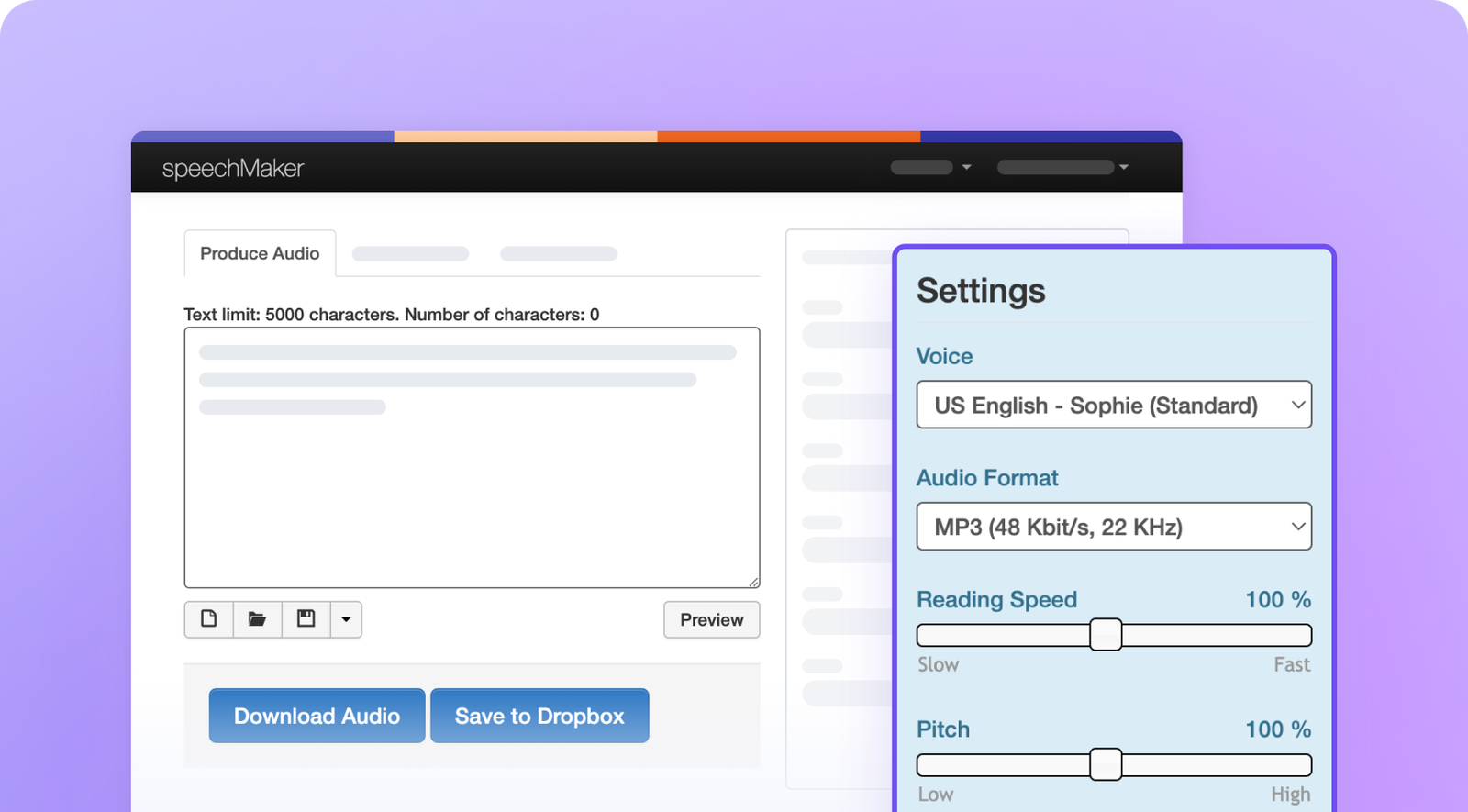Click the open folder icon
Image resolution: width=1468 pixels, height=812 pixels.
(258, 619)
